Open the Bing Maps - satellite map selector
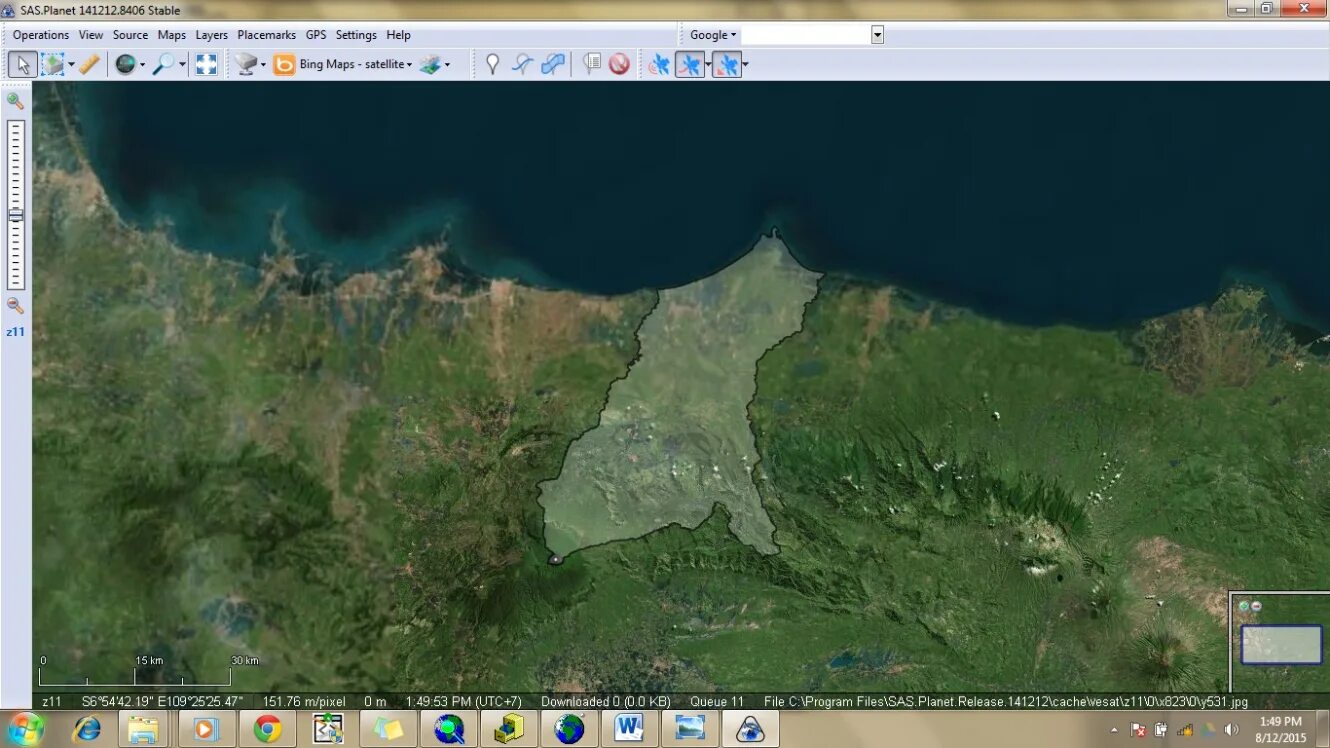 (356, 64)
